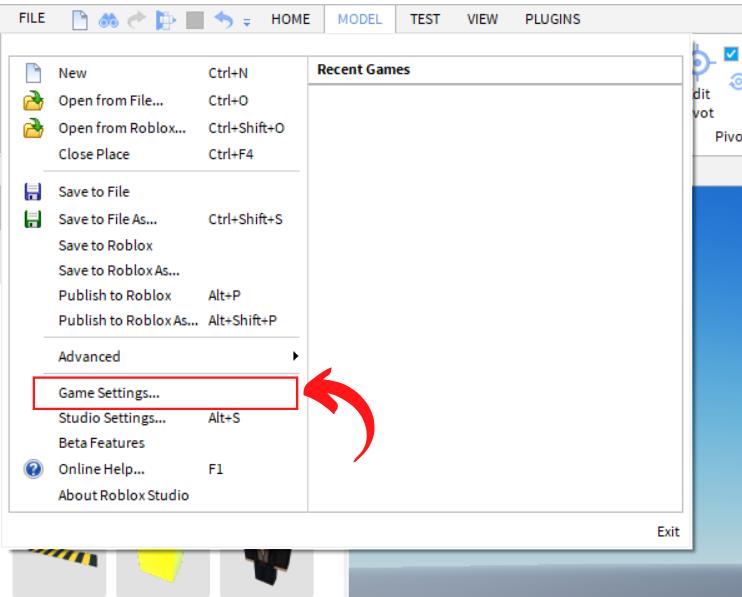Screen dimensions: 742x597
Task: Click the blue floppy icon beside Save to File
Action: 33,192
